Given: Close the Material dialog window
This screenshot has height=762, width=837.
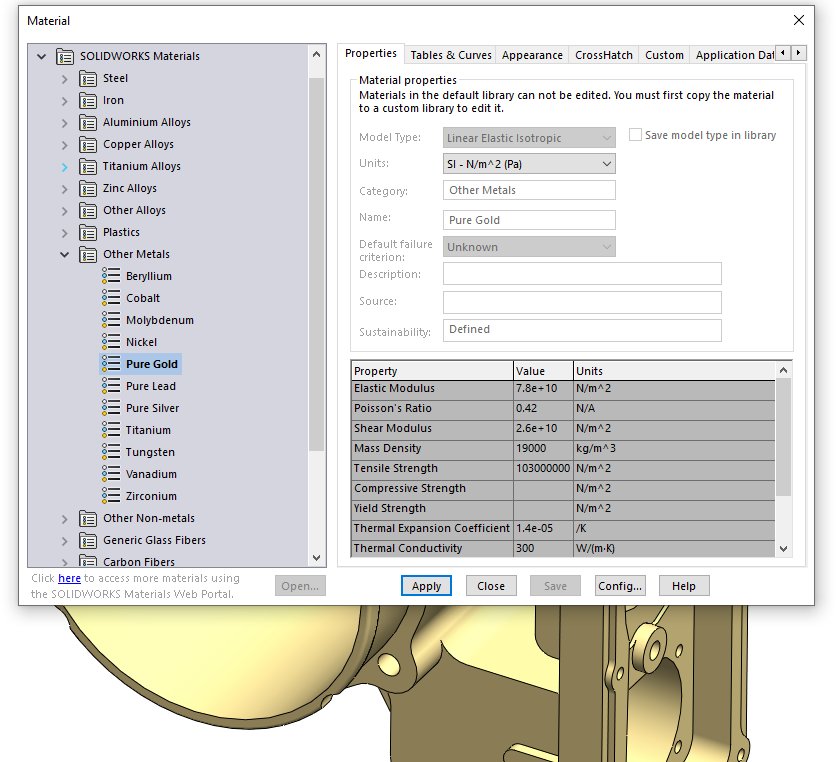Looking at the screenshot, I should (x=799, y=20).
